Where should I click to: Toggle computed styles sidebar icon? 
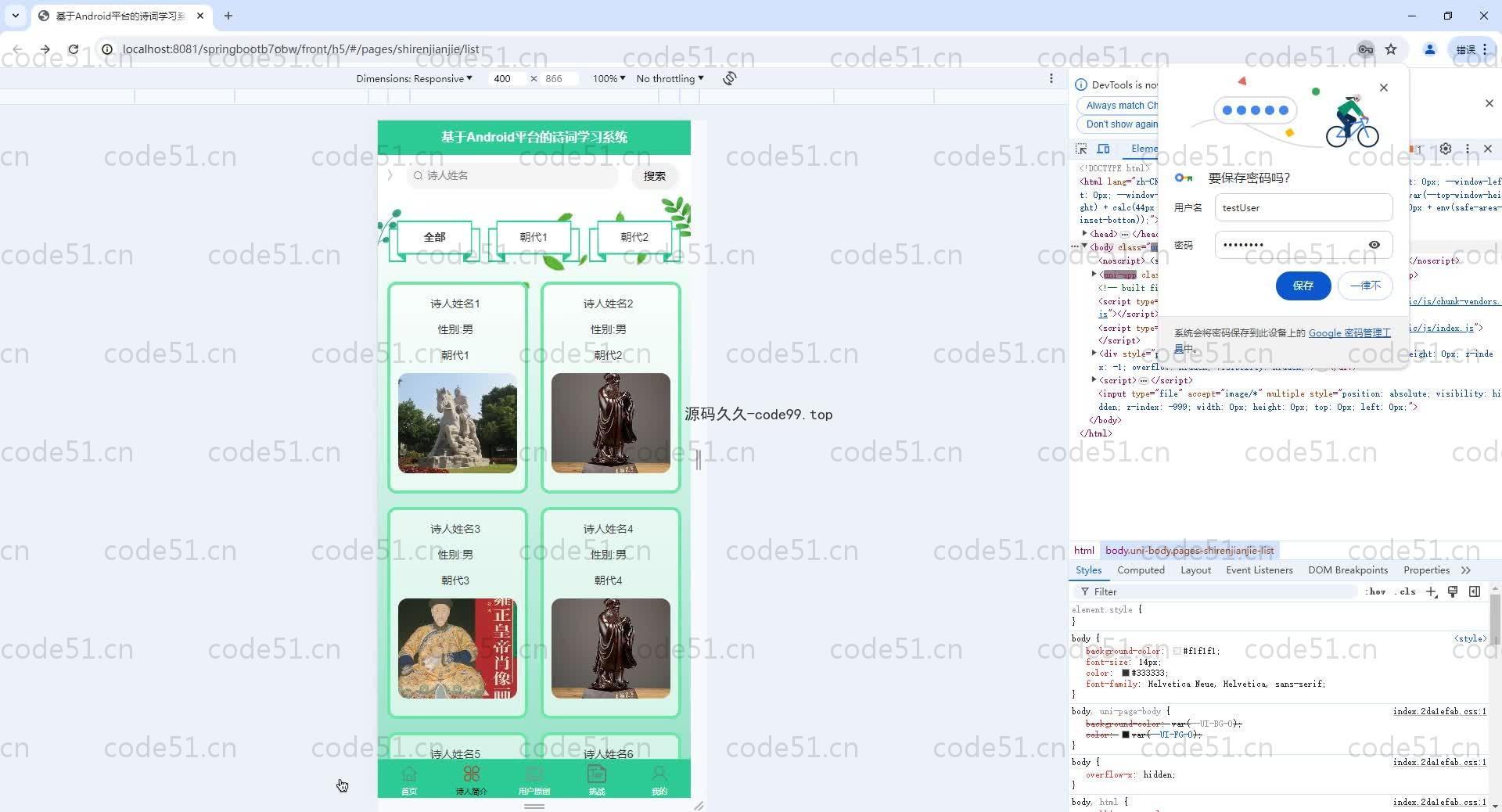click(x=1475, y=591)
